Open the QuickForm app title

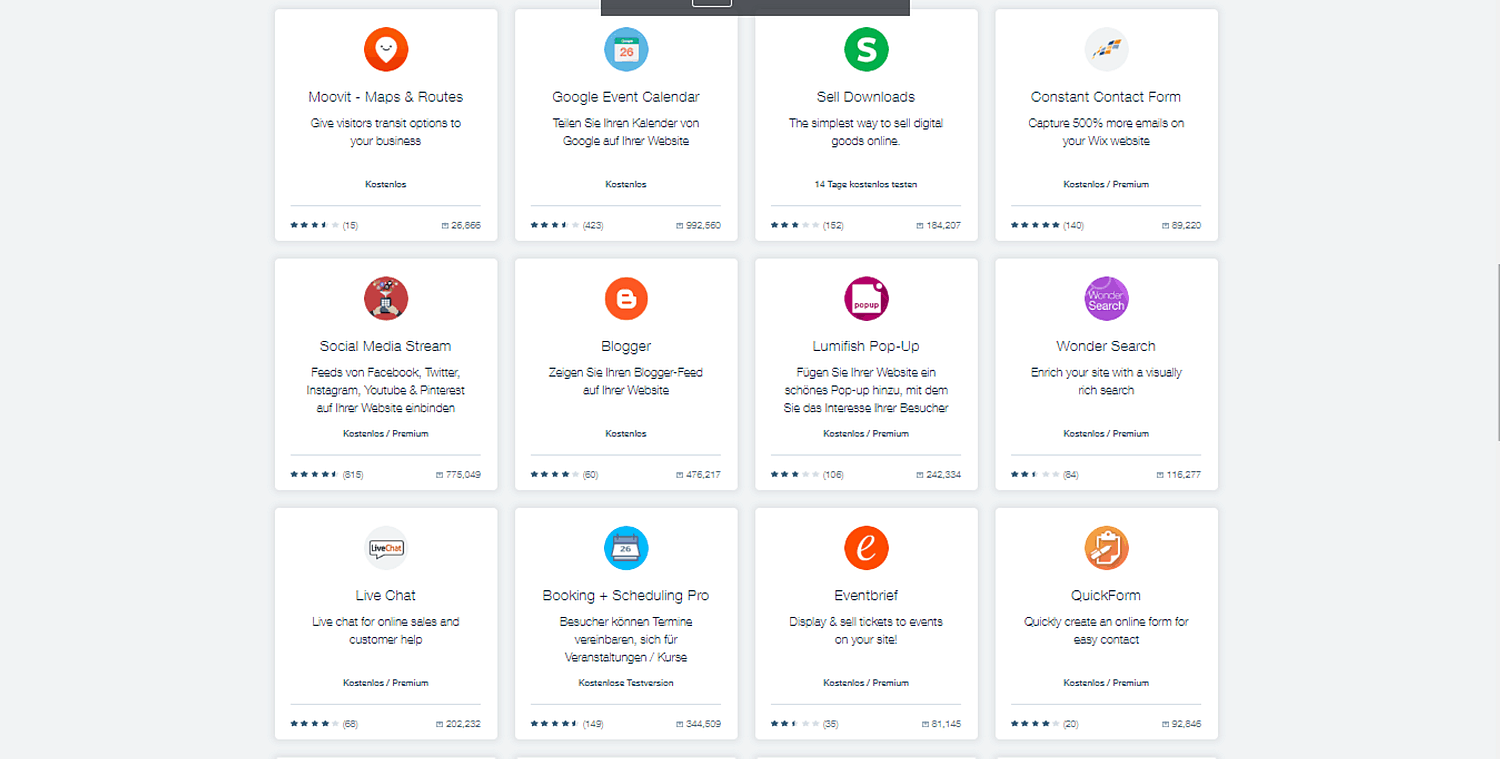pyautogui.click(x=1106, y=595)
